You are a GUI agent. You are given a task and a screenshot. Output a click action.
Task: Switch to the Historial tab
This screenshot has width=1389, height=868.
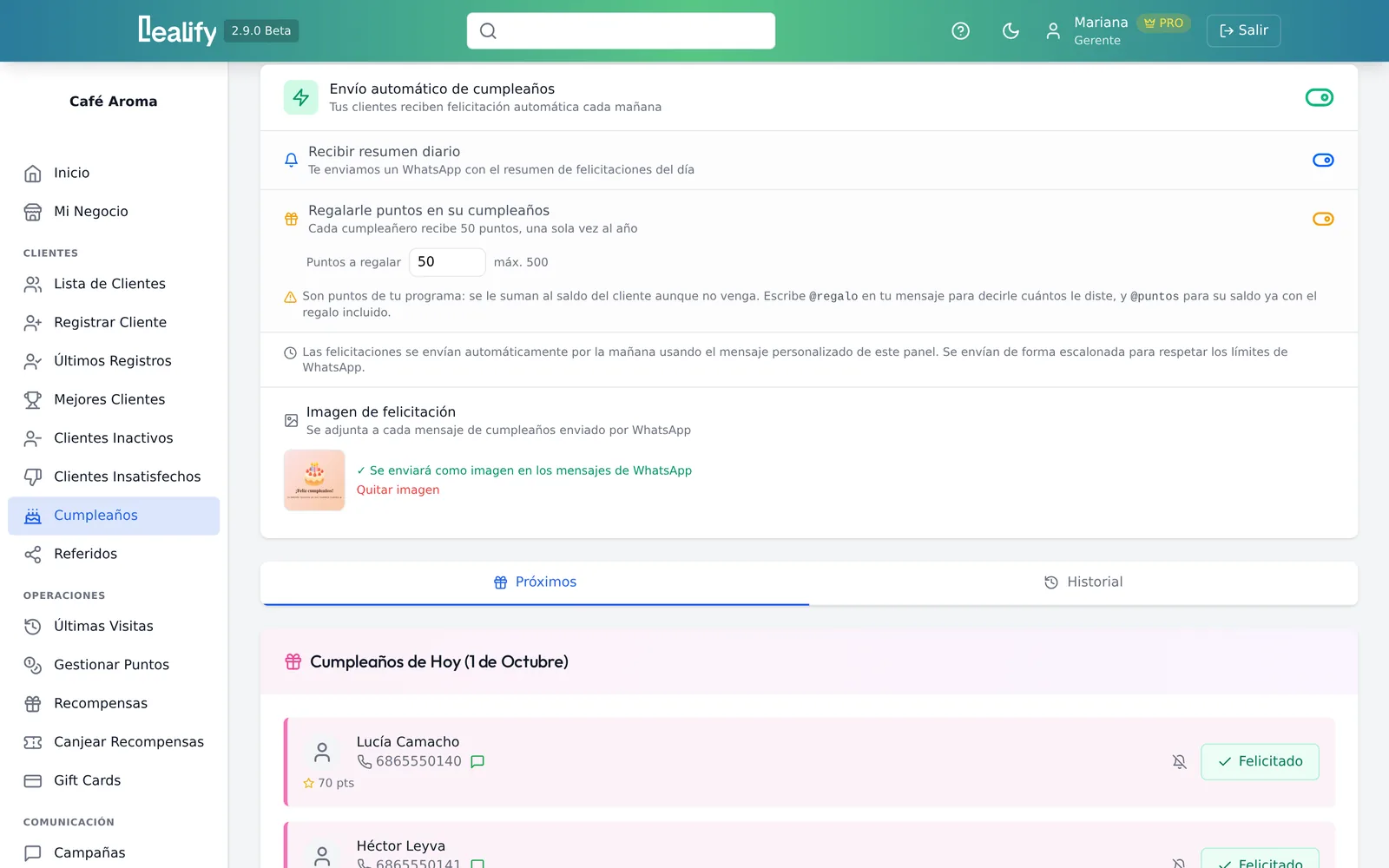[x=1083, y=582]
